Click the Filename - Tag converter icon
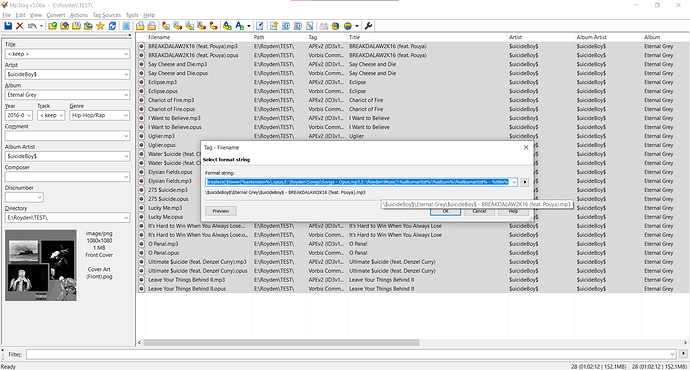Image resolution: width=690 pixels, height=370 pixels. point(178,26)
